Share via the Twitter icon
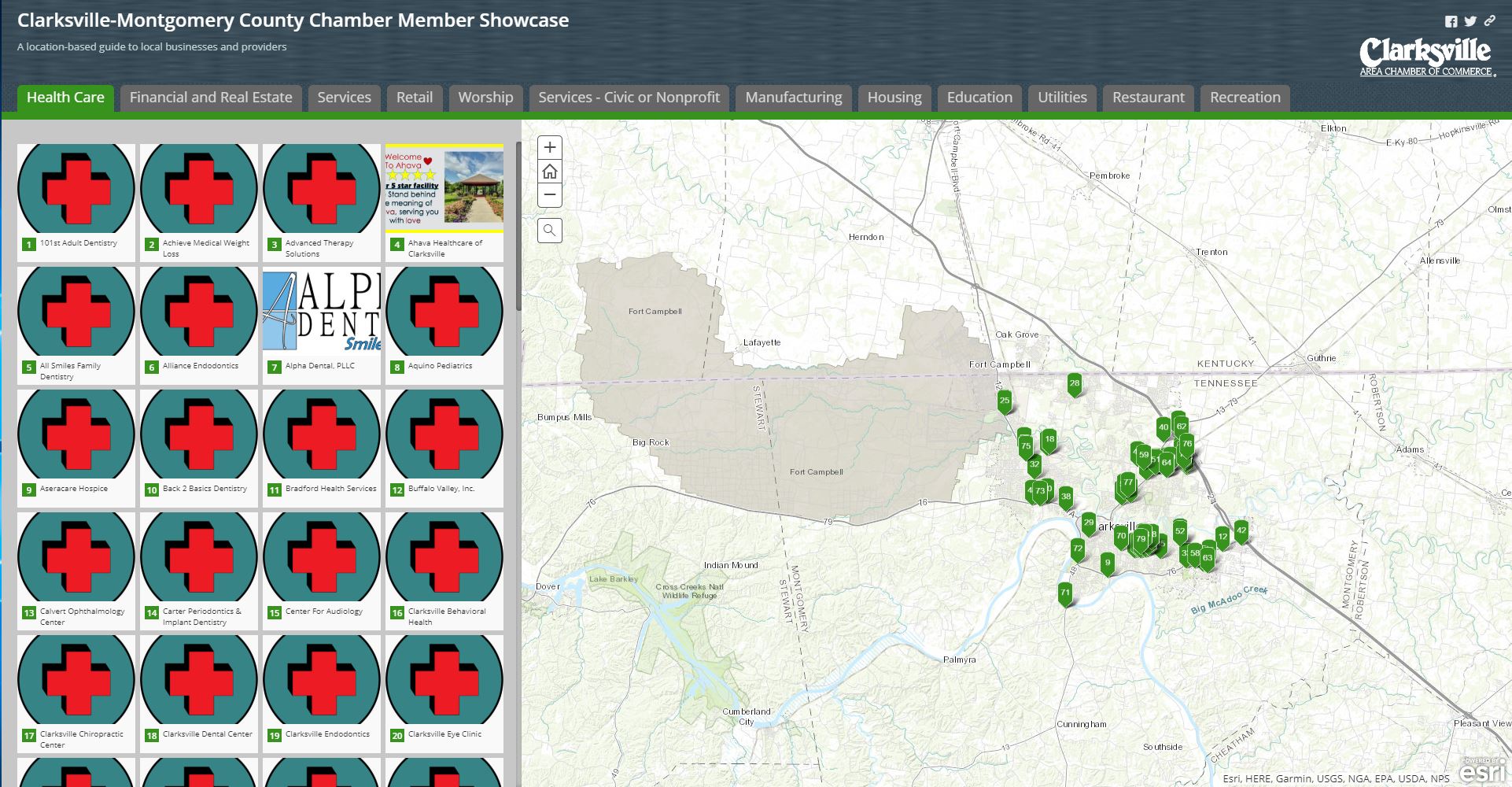Screen dimensions: 1512x787 [x=1470, y=22]
